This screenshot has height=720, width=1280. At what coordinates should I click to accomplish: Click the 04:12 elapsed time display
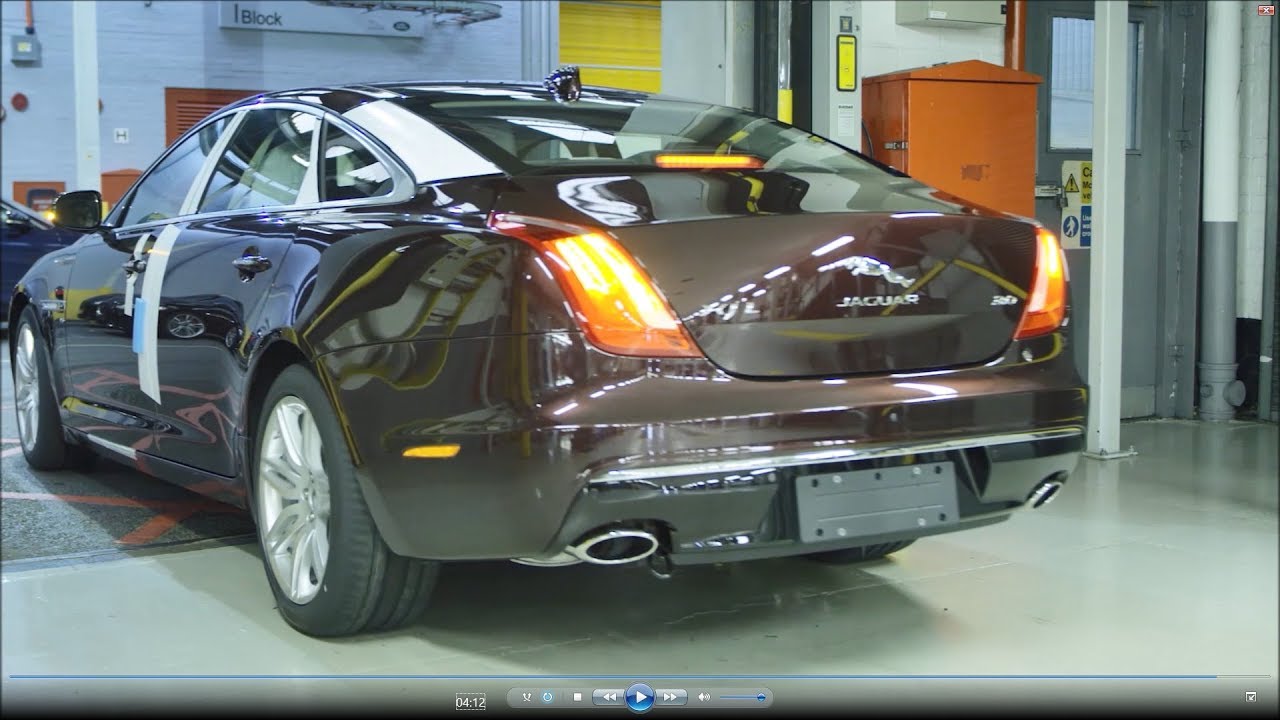click(x=471, y=702)
